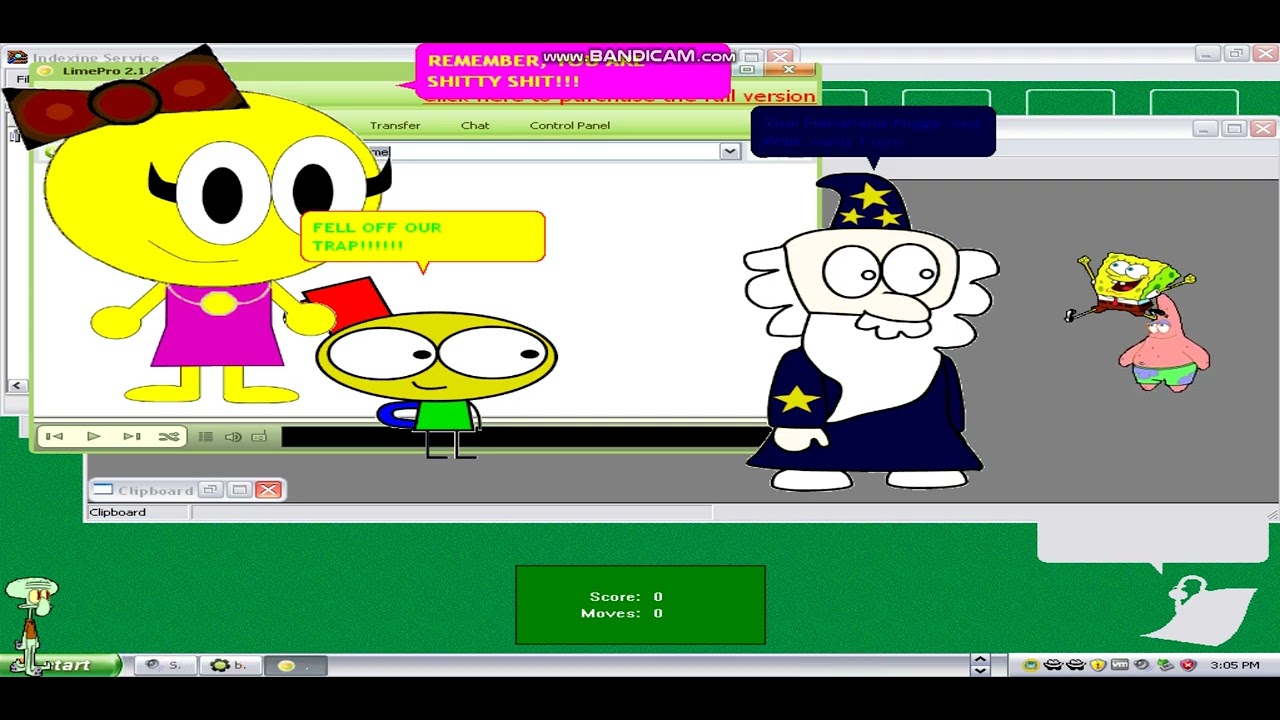1280x720 pixels.
Task: Click the taskbar scroll up arrow
Action: pos(980,659)
